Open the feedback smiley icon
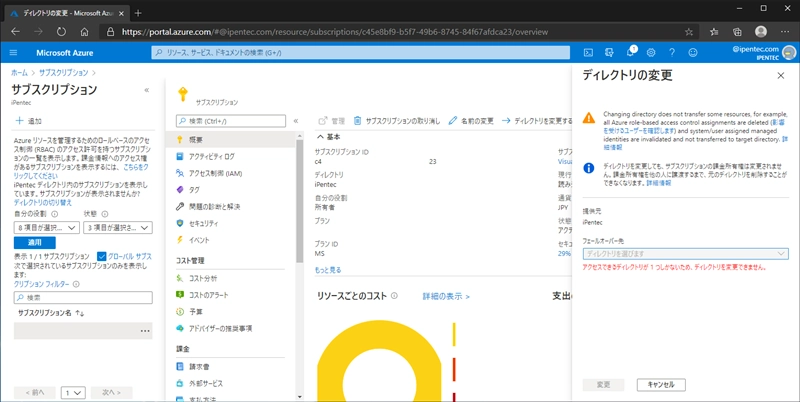The image size is (800, 402). click(692, 52)
